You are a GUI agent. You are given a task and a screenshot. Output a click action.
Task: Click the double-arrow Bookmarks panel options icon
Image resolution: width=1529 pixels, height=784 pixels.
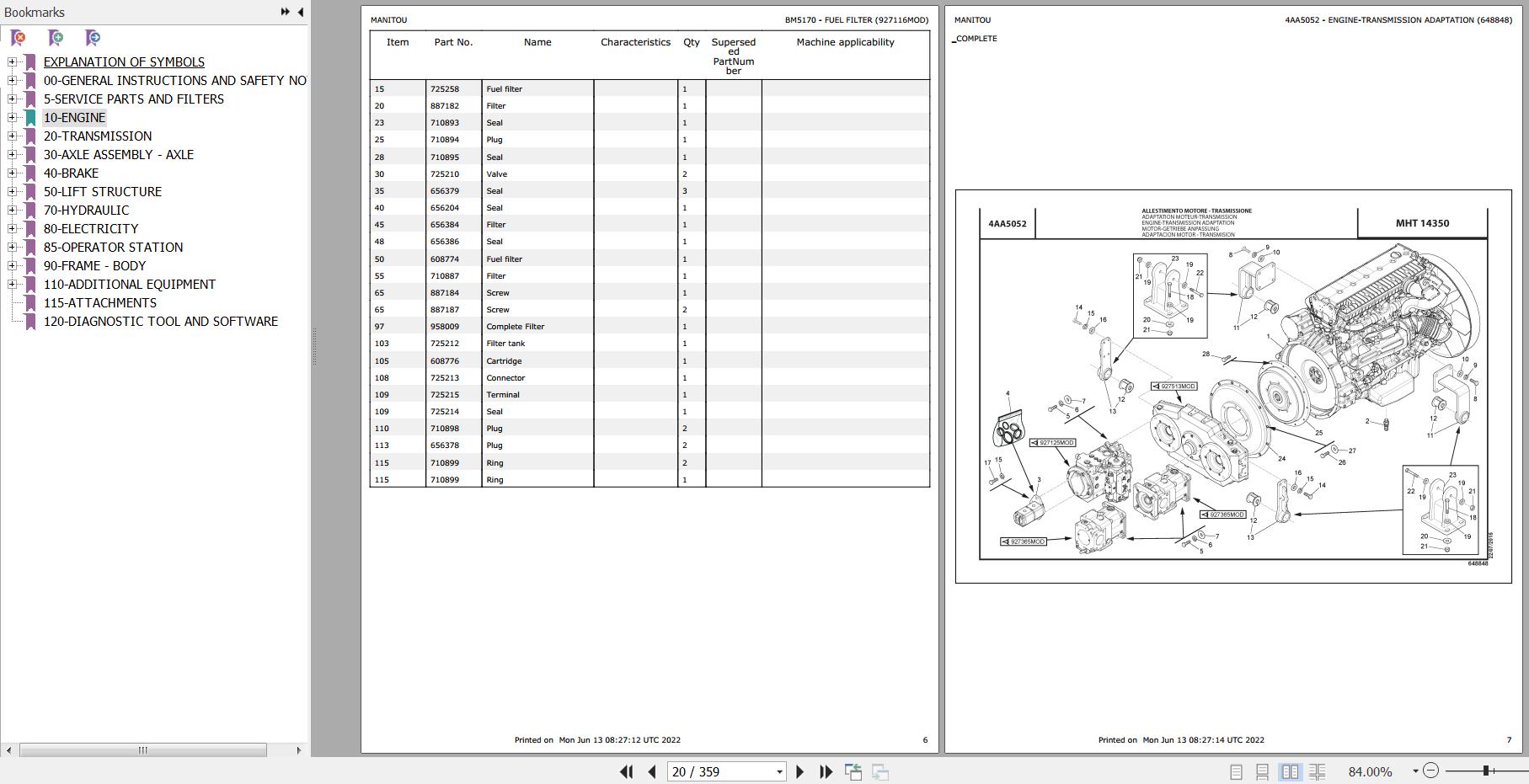(285, 12)
